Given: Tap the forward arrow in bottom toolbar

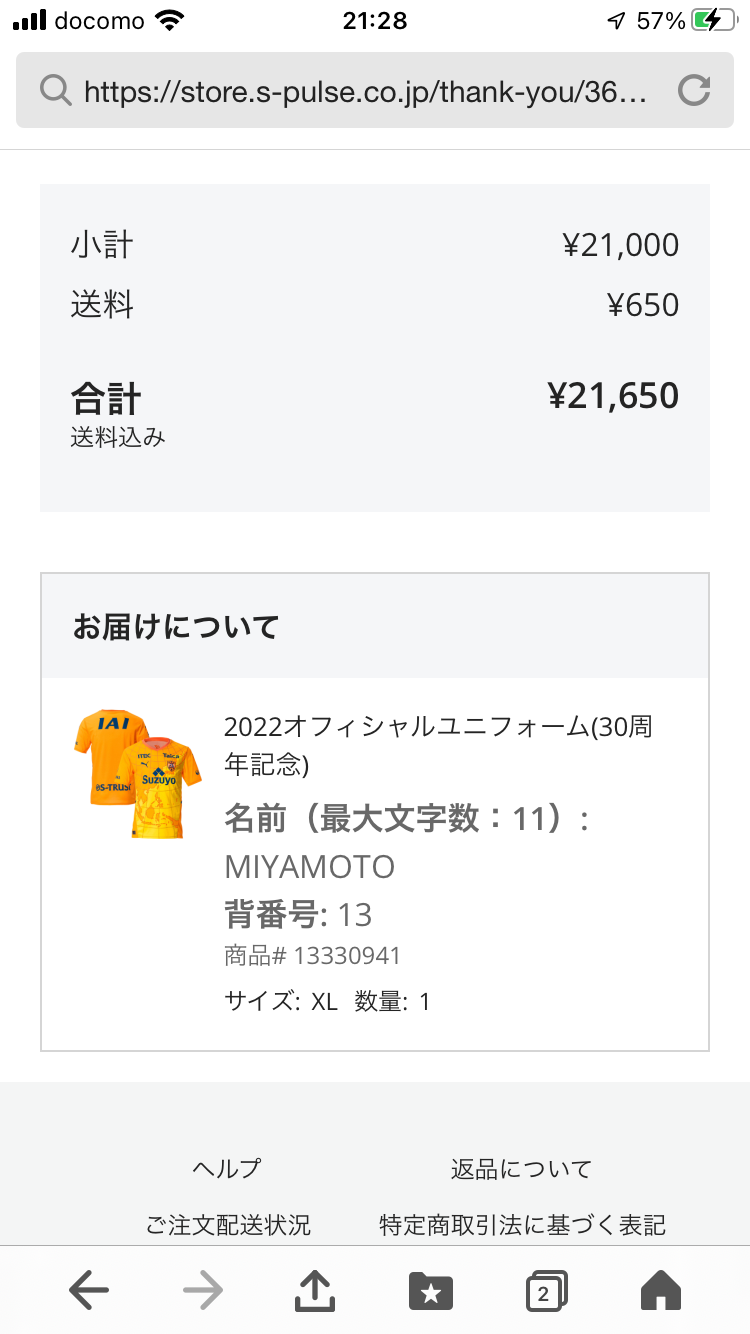Looking at the screenshot, I should pos(203,1291).
